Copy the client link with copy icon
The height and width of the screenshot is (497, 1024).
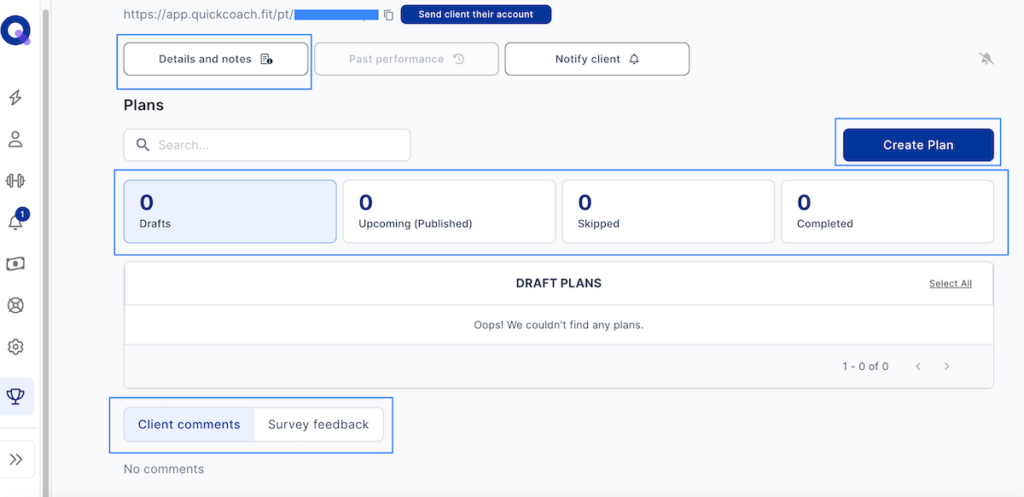pyautogui.click(x=389, y=15)
